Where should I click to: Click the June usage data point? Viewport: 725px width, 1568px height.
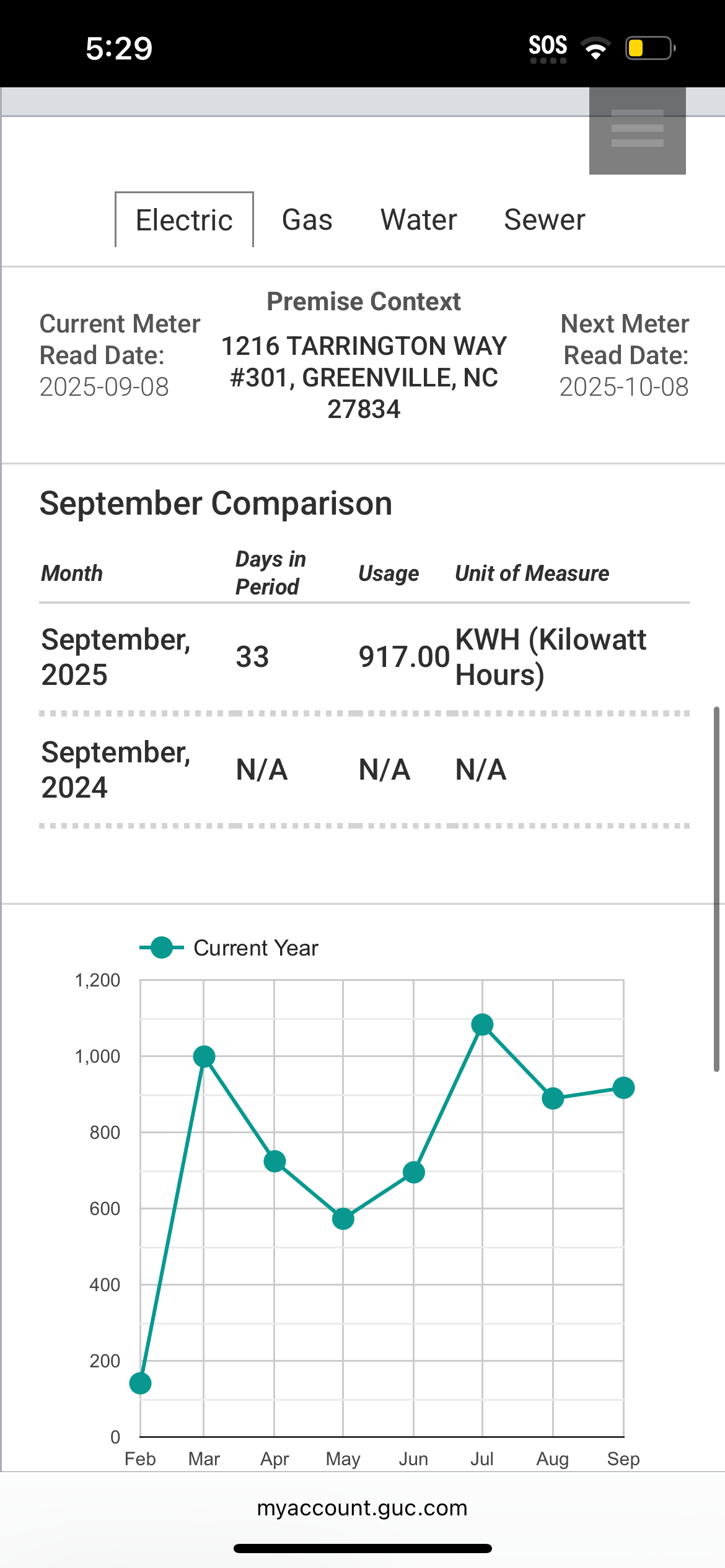pos(413,1172)
